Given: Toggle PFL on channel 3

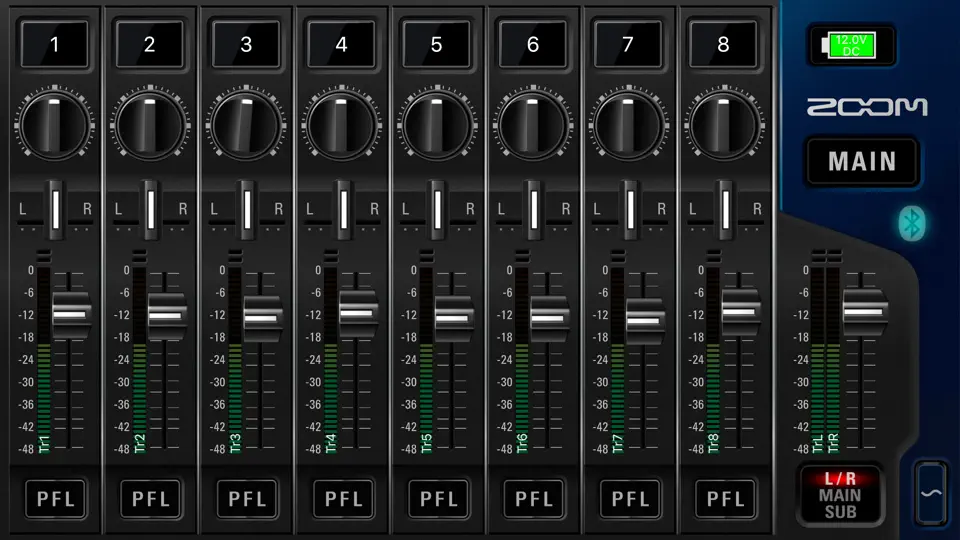Looking at the screenshot, I should [247, 499].
